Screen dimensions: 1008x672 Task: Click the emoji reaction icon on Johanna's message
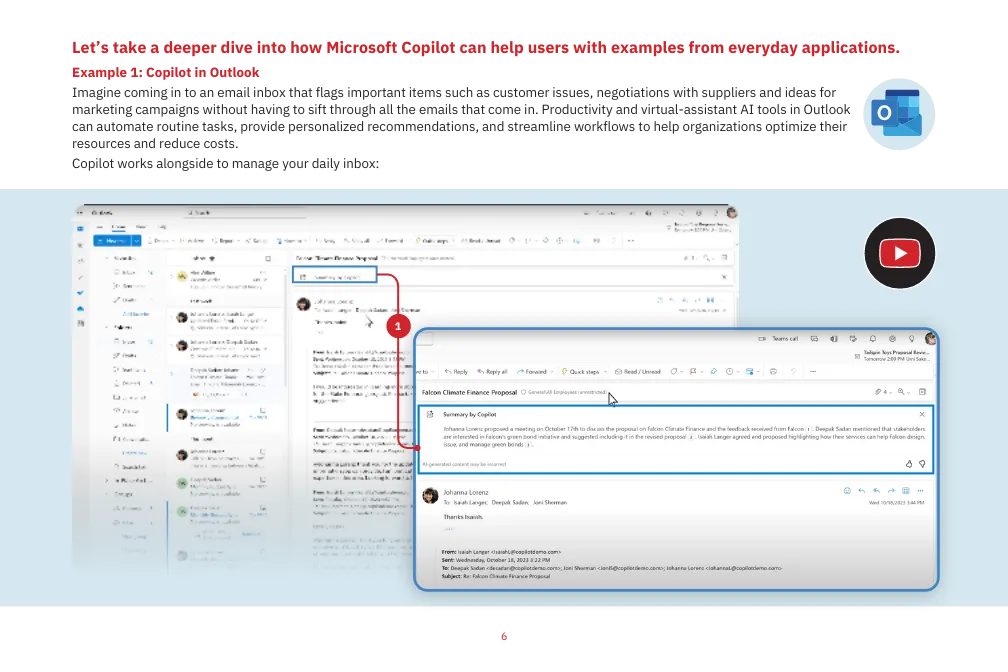[x=847, y=491]
